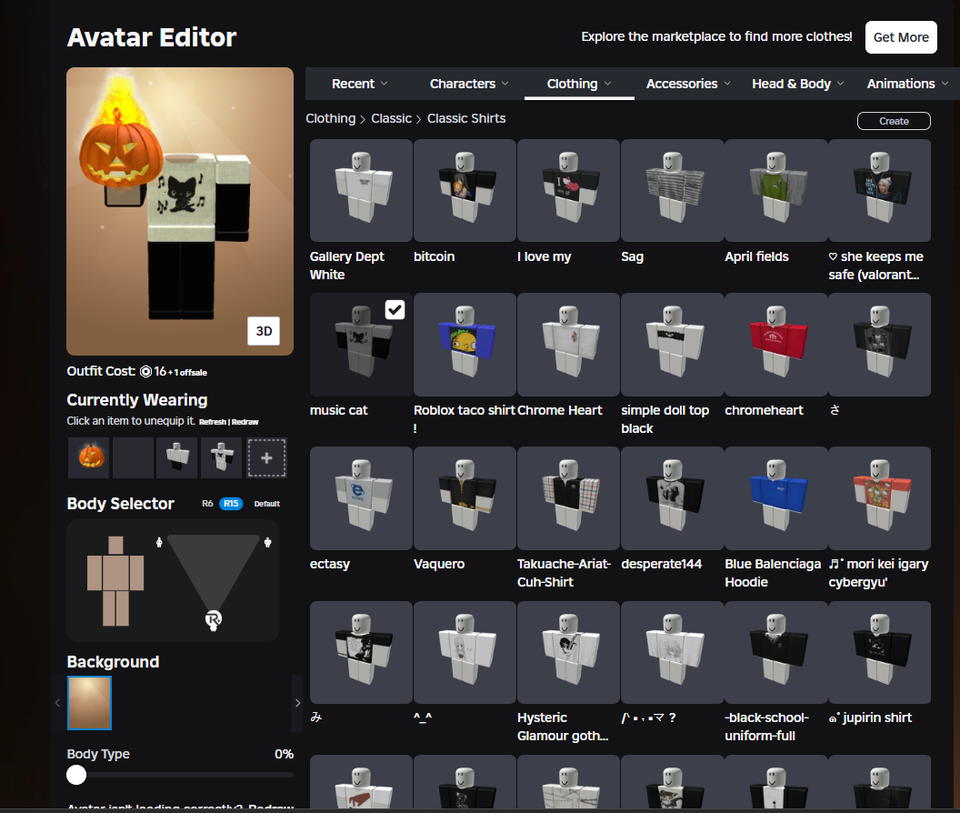Switch to the Characters tab
960x813 pixels.
(x=468, y=84)
